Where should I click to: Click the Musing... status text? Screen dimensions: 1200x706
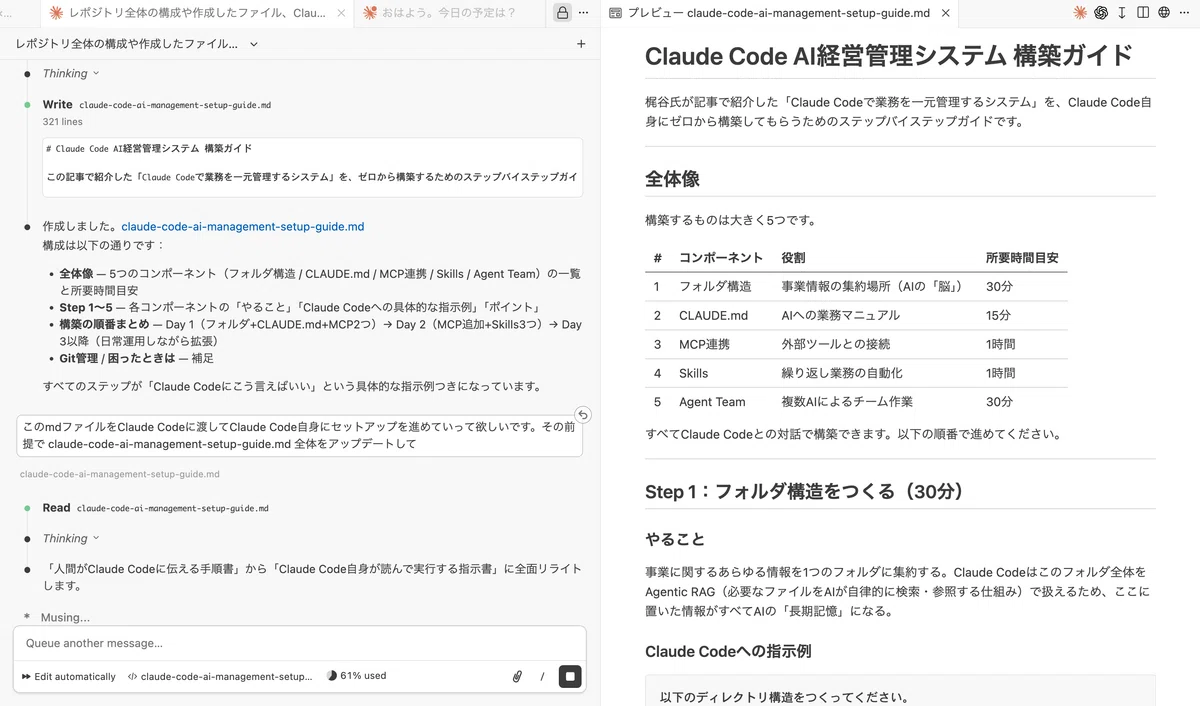pyautogui.click(x=65, y=617)
